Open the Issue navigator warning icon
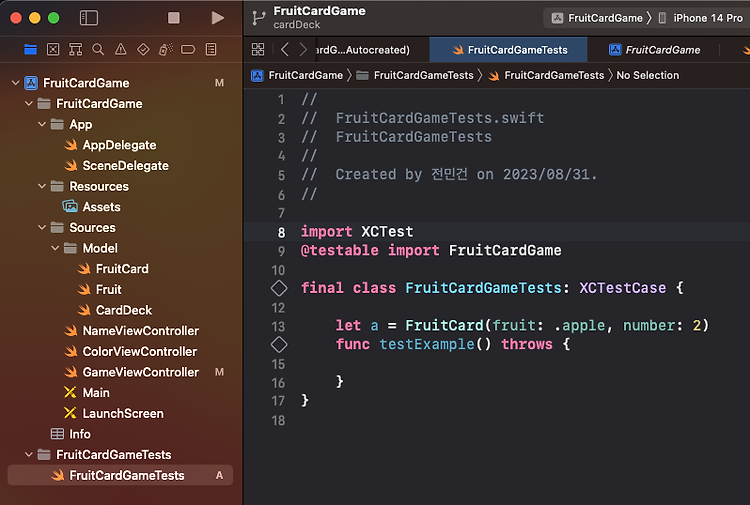The height and width of the screenshot is (505, 750). pyautogui.click(x=121, y=49)
